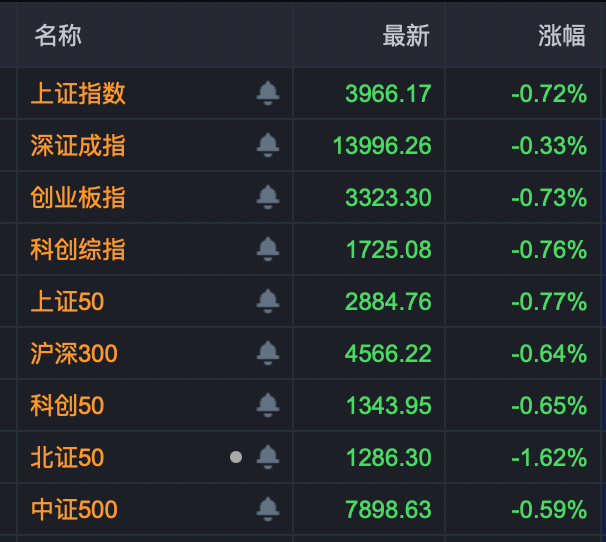The image size is (606, 542).
Task: Click the gray dot beside 北证50
Action: tap(236, 458)
